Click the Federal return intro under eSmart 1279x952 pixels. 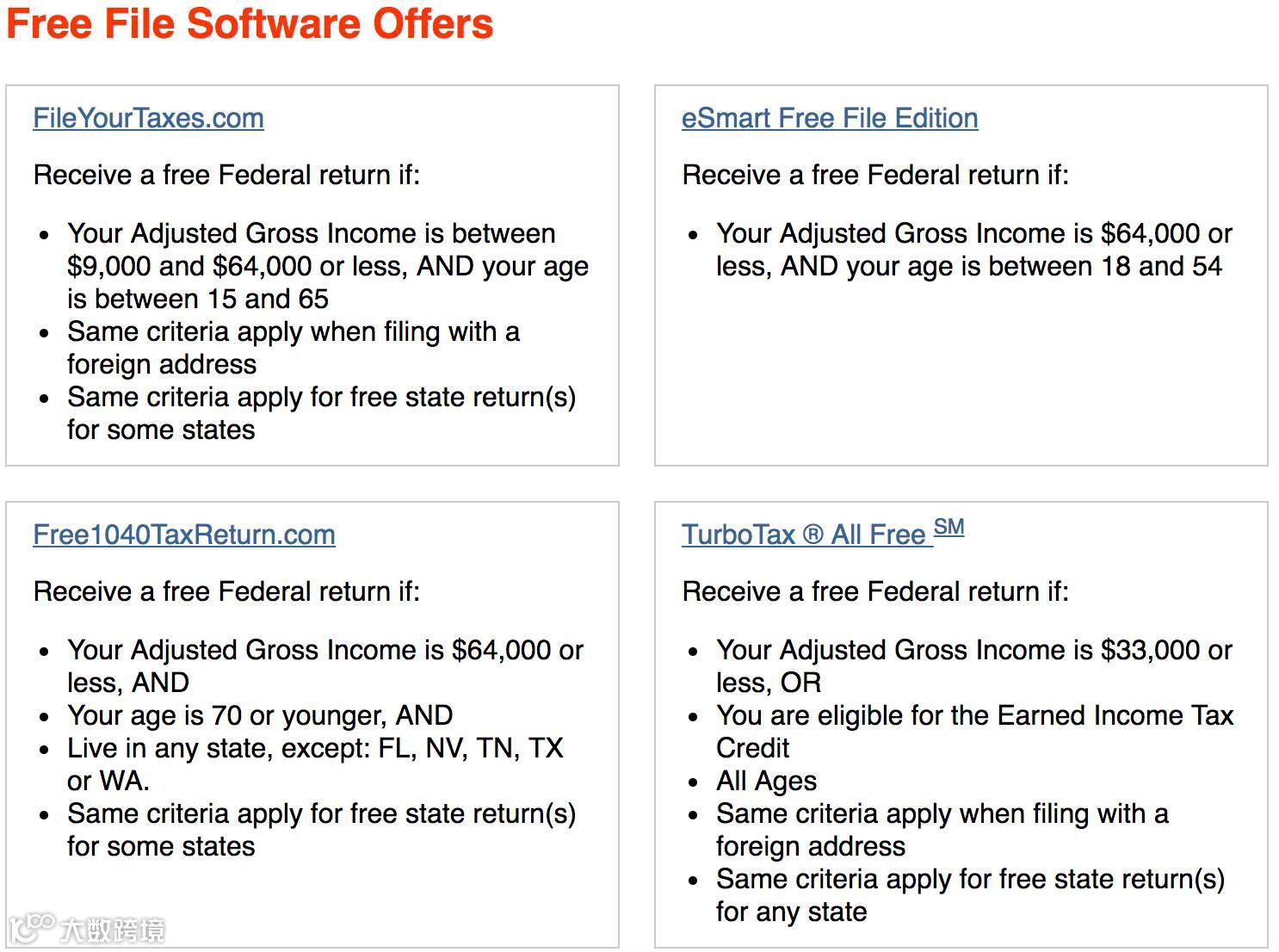click(x=874, y=175)
